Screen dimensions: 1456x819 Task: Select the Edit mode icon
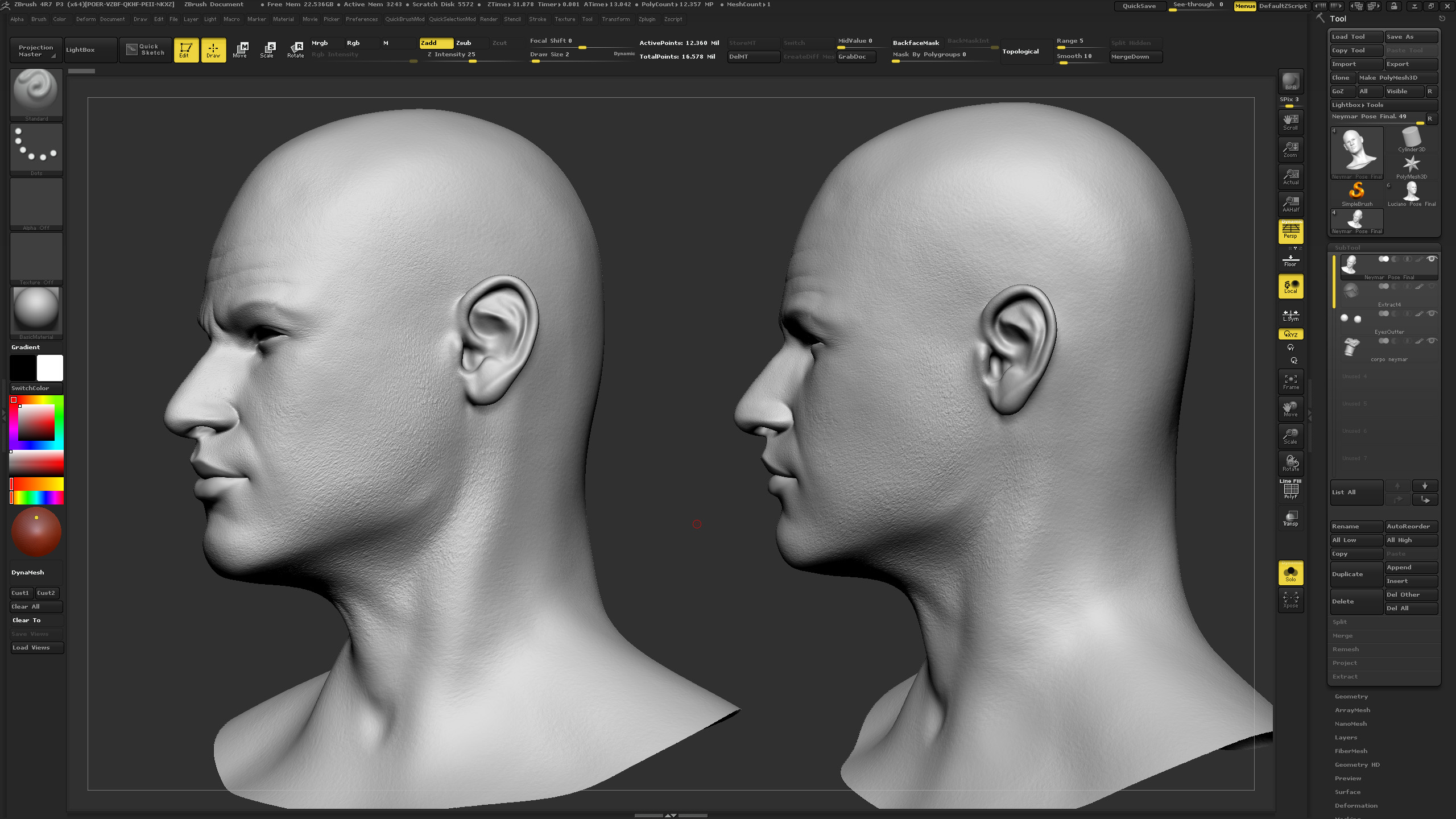coord(186,50)
